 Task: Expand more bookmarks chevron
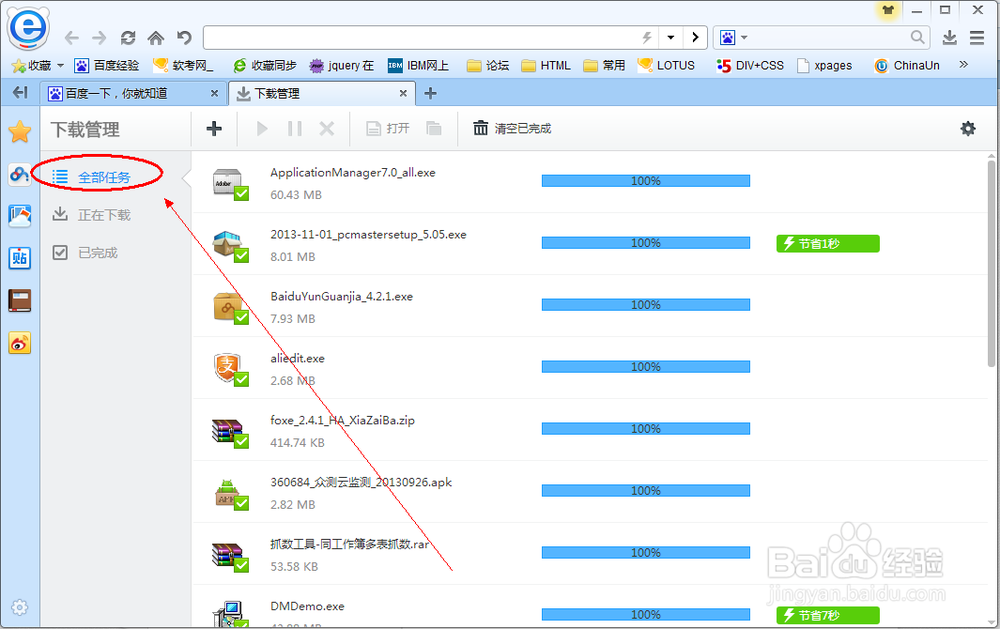coord(964,64)
